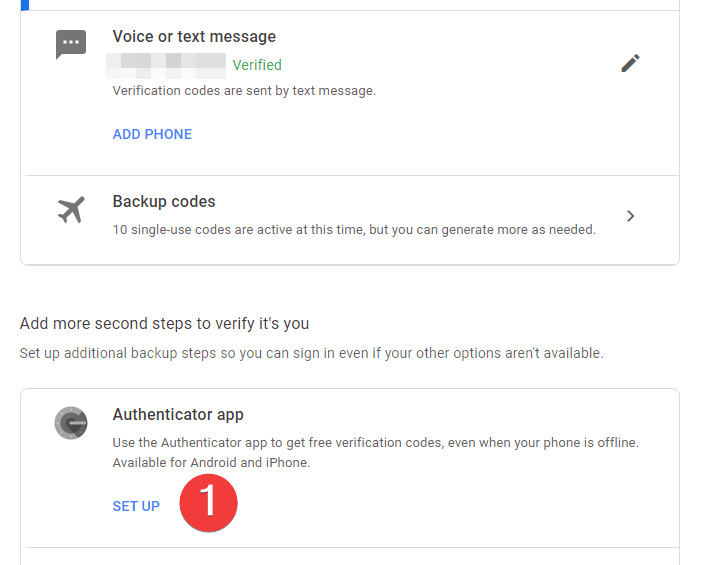Click ADD PHONE link
The image size is (705, 565).
[x=152, y=134]
